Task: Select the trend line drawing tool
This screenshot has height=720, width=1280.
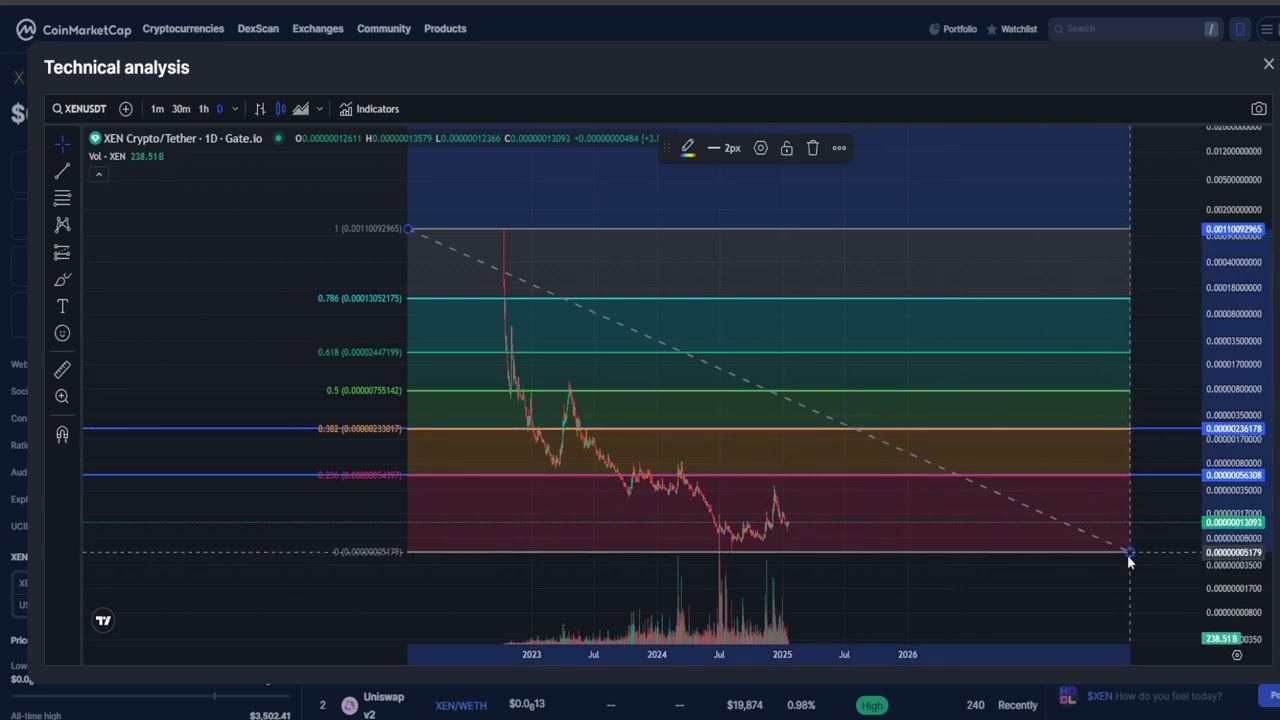Action: click(x=62, y=171)
